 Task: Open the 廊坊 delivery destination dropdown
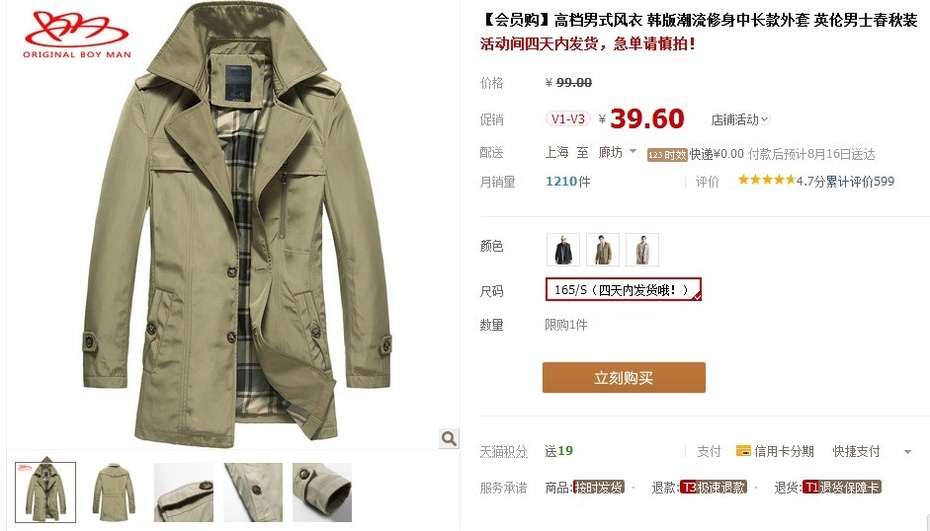(x=617, y=152)
